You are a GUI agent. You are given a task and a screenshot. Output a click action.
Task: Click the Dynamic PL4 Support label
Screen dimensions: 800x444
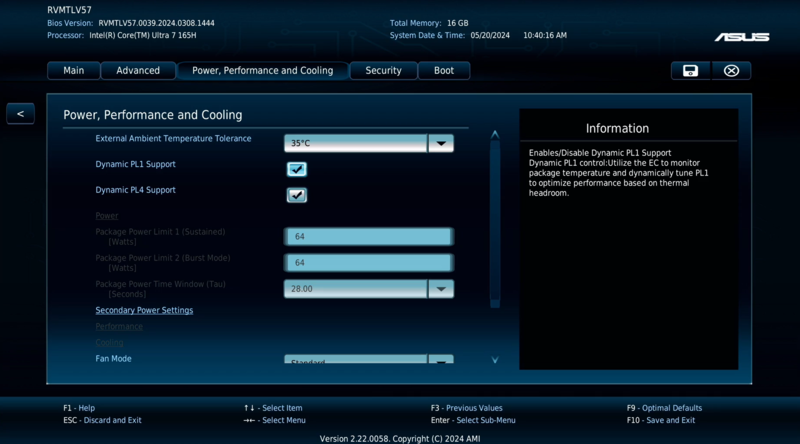[135, 190]
